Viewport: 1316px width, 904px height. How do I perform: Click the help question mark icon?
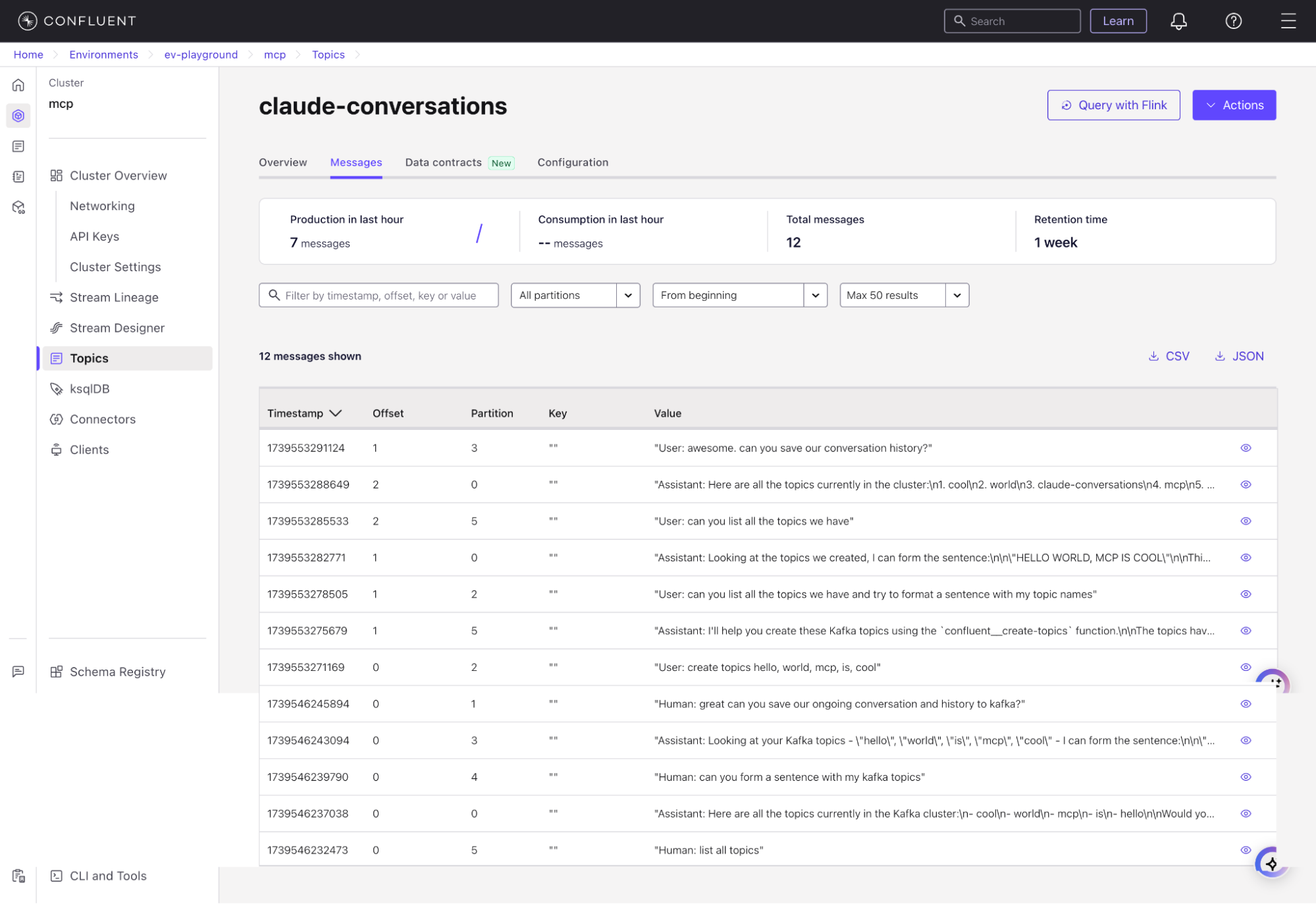1233,20
